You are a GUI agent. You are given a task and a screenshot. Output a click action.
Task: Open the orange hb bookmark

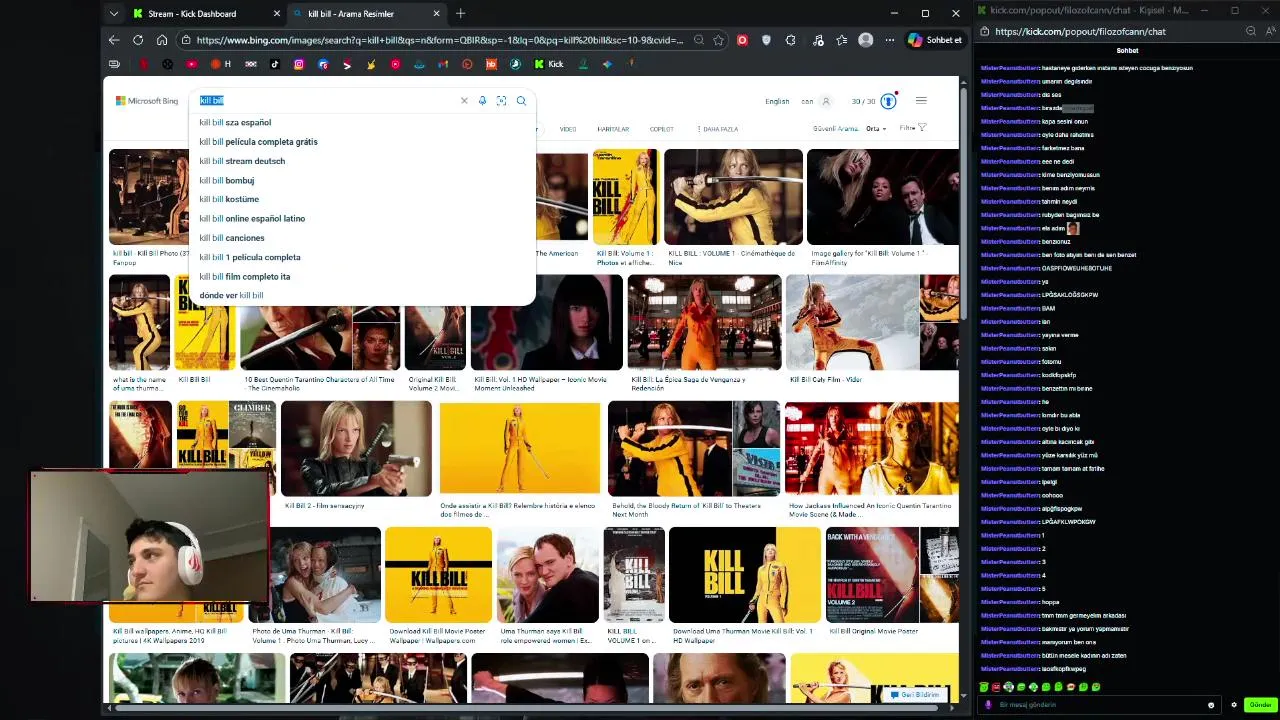tap(491, 64)
